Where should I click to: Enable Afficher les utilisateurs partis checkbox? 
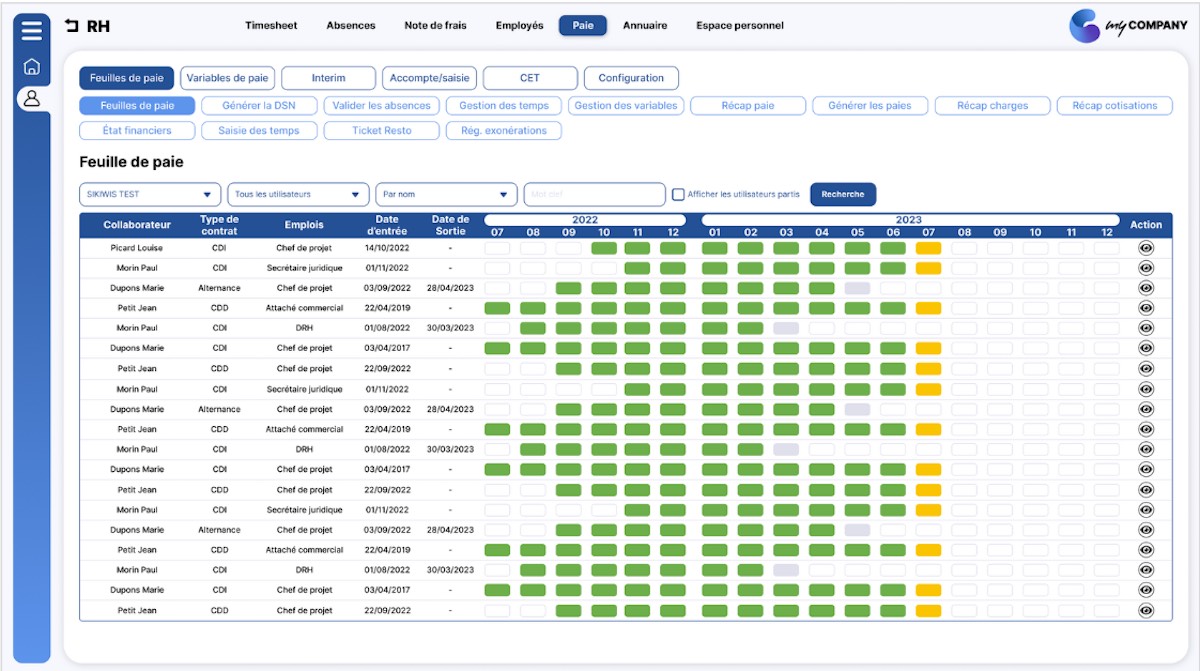click(678, 194)
